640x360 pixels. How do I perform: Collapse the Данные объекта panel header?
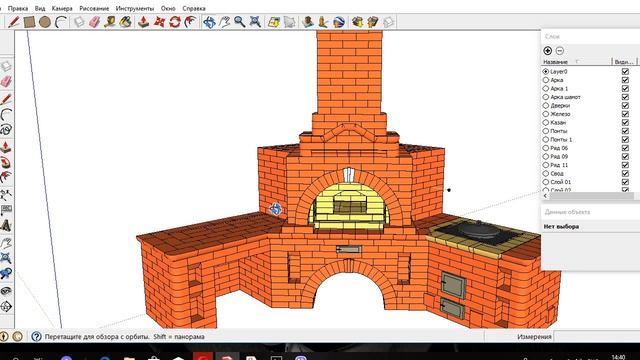(590, 212)
